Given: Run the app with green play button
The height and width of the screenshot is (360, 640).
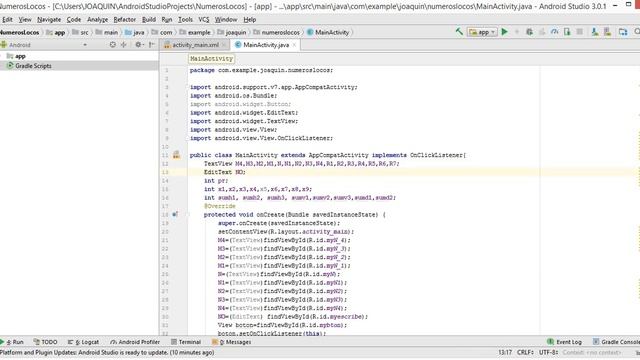Looking at the screenshot, I should [x=505, y=32].
